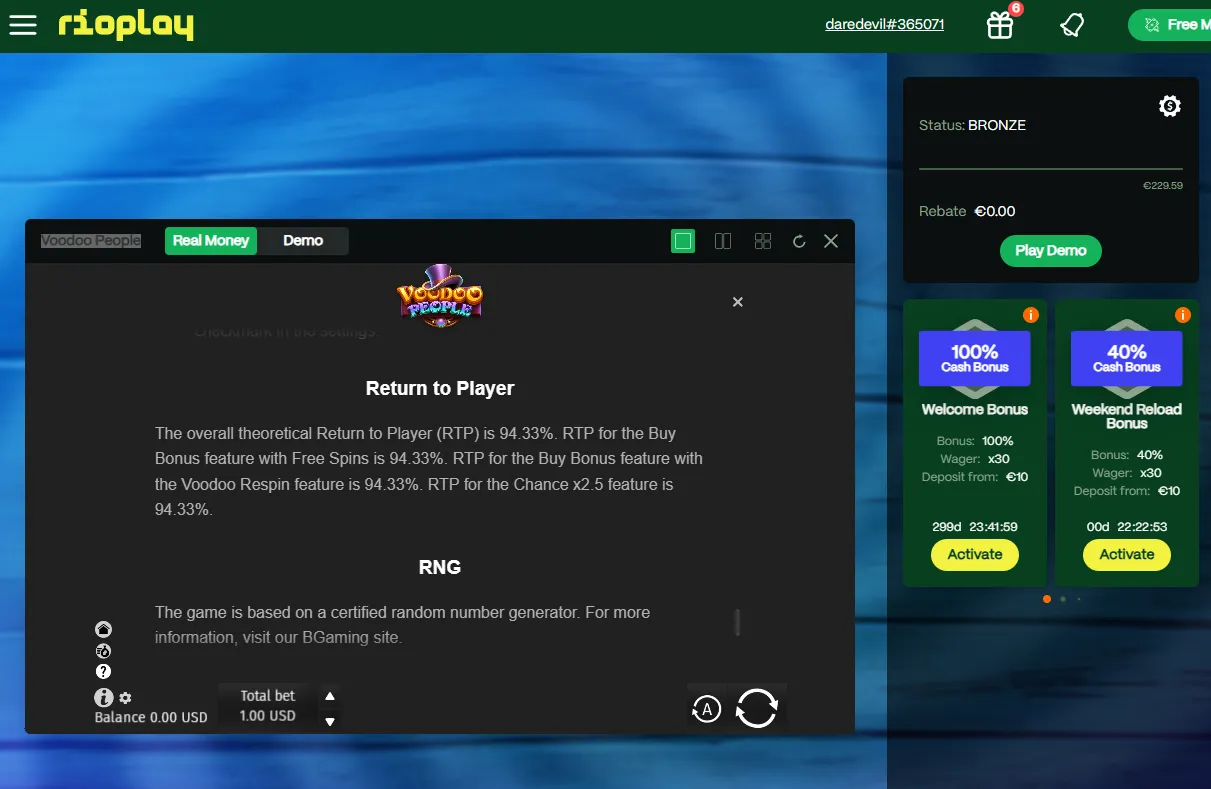The height and width of the screenshot is (789, 1211).
Task: Switch to two-panel split view layout
Action: point(723,241)
